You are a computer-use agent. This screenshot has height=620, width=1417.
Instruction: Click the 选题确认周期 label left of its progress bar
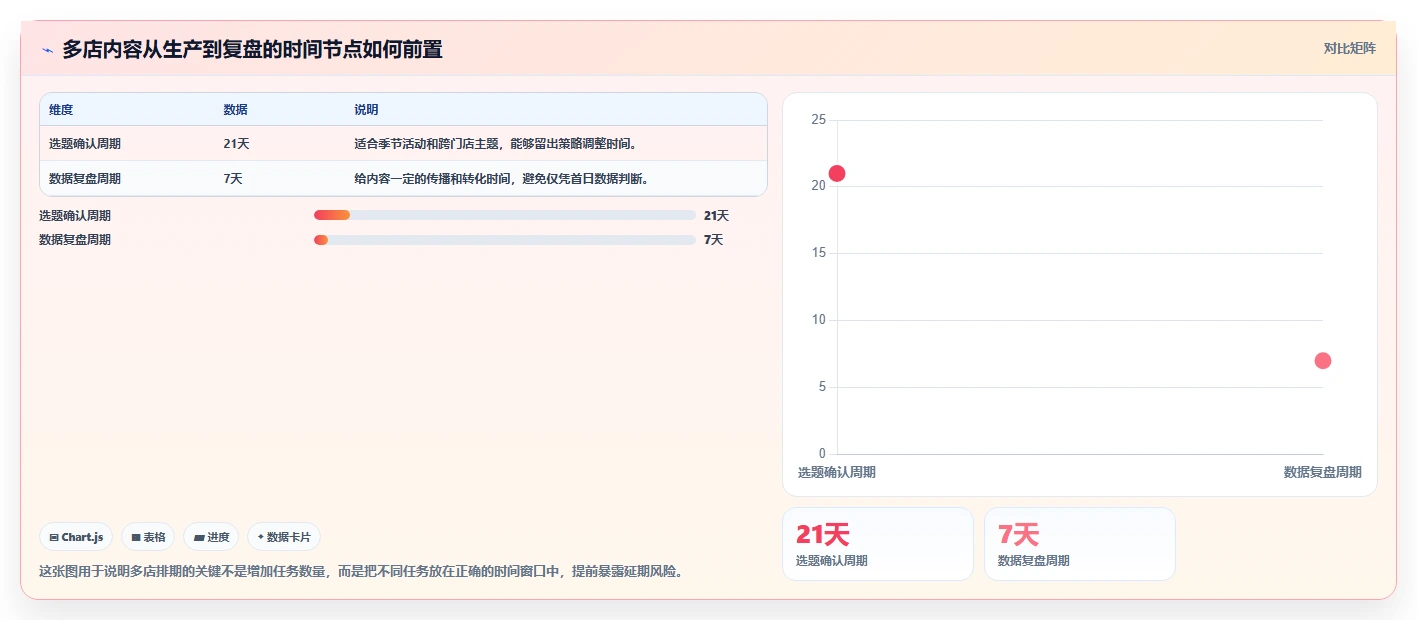click(x=75, y=215)
